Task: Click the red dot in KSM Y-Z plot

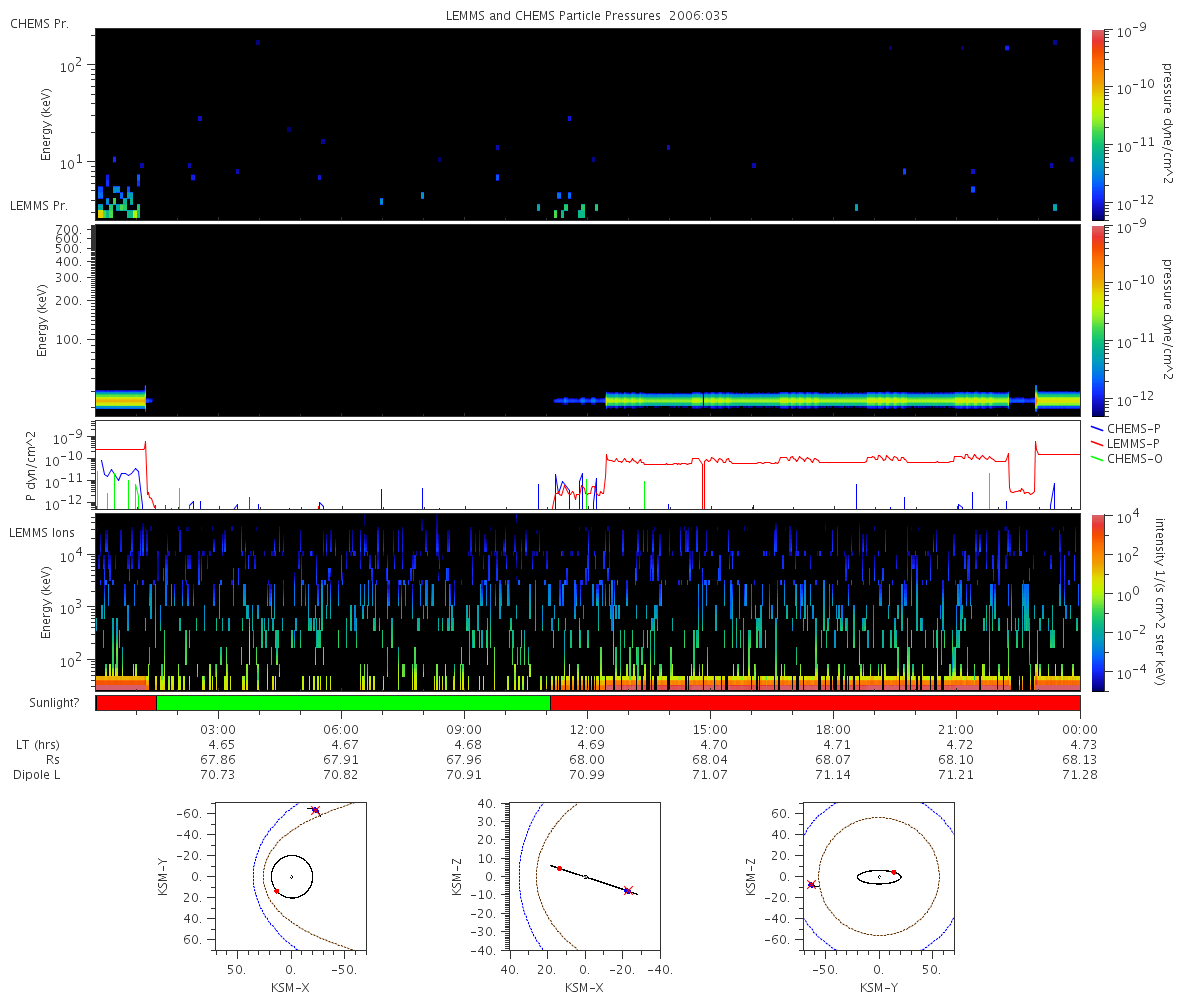Action: [894, 872]
